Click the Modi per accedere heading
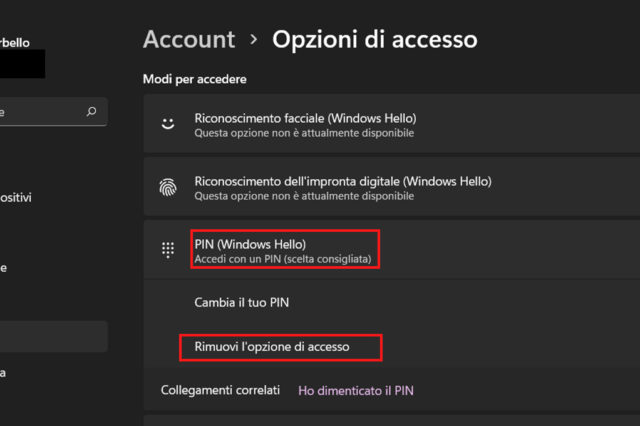Screen dimensions: 640x426 194,78
